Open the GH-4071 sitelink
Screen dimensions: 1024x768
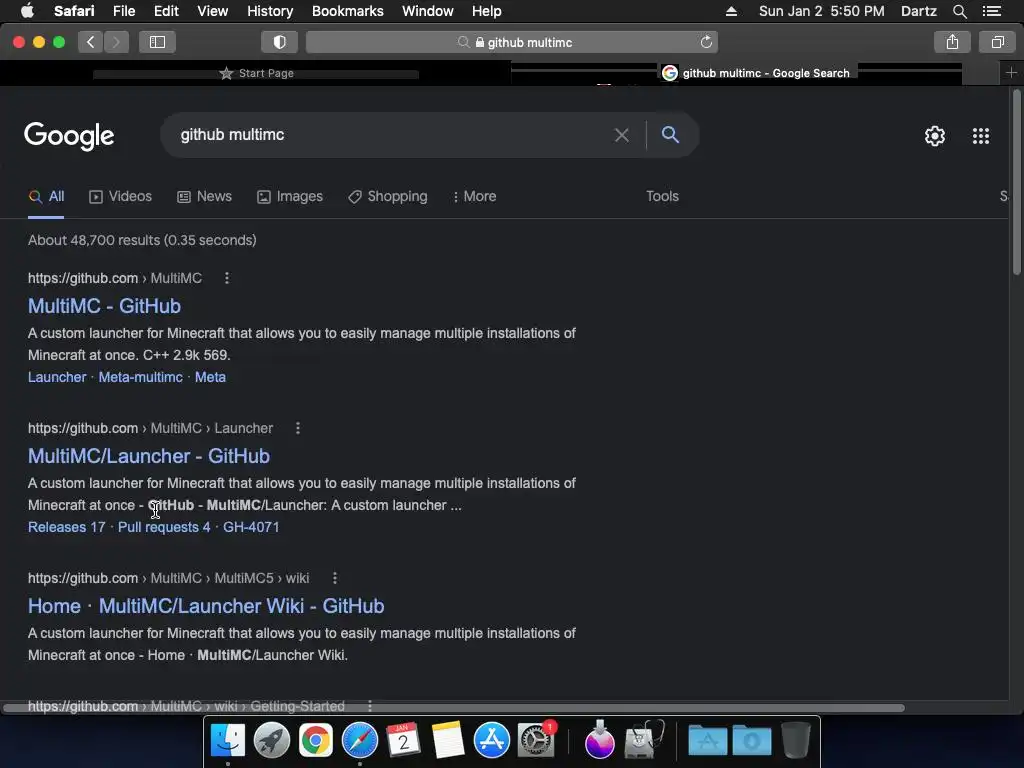[251, 528]
